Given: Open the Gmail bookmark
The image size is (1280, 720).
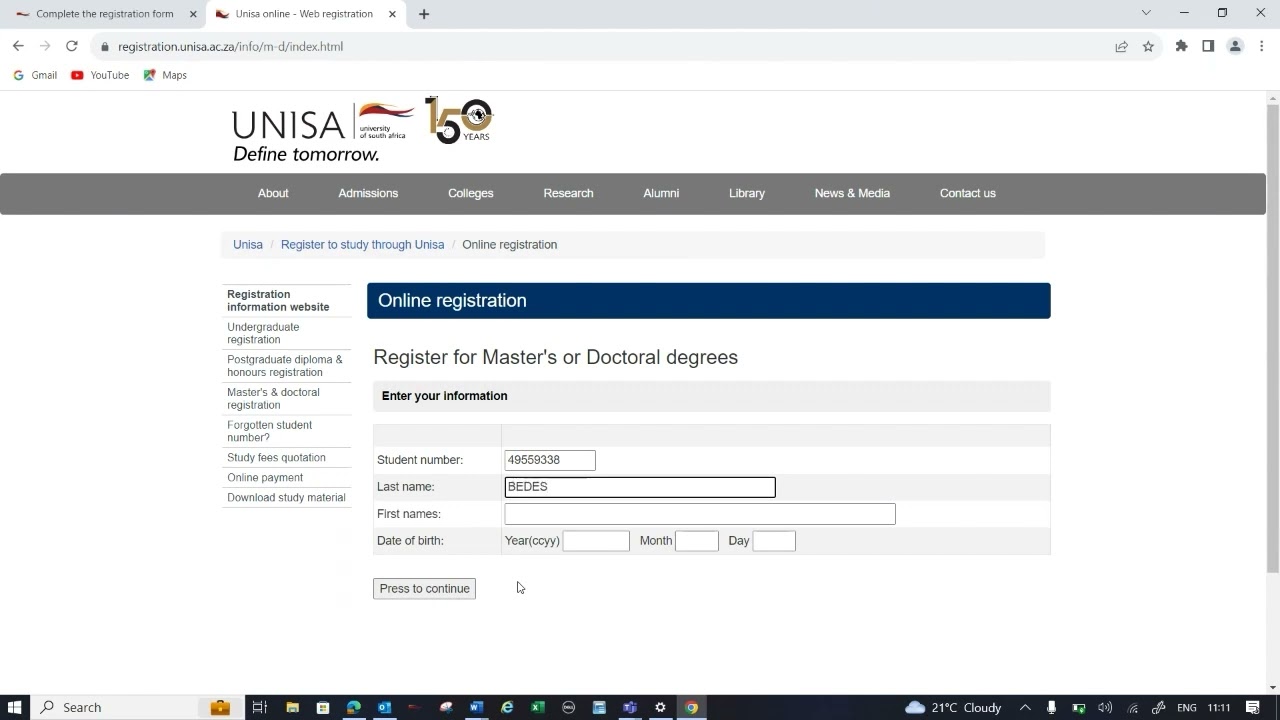Looking at the screenshot, I should click(35, 75).
